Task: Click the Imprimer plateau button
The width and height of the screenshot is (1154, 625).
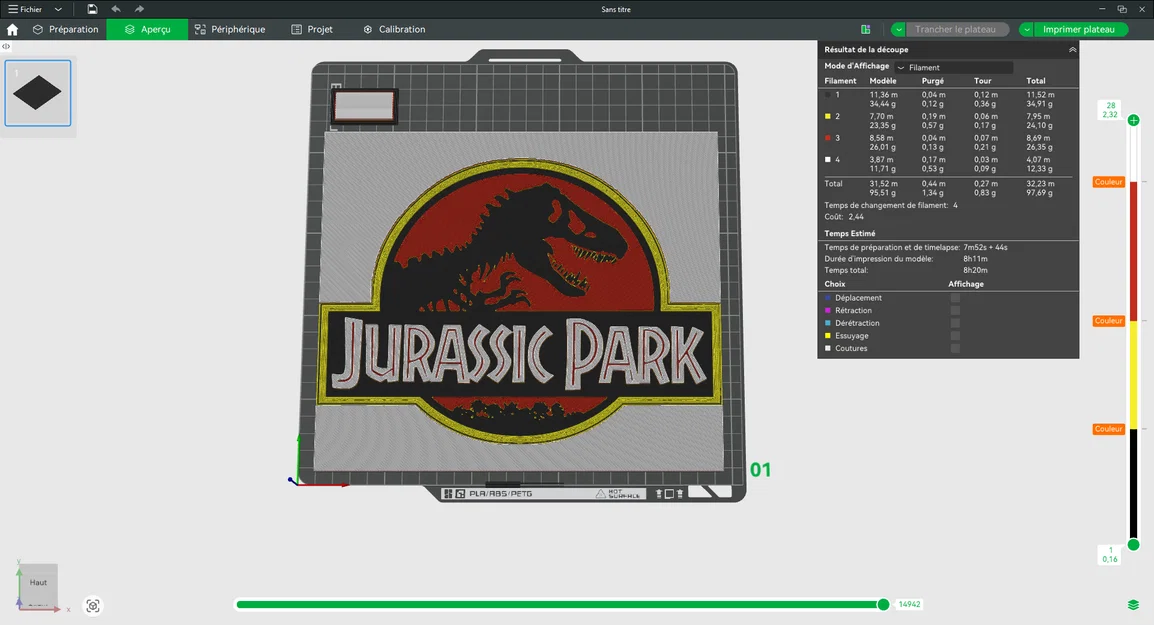Action: (x=1081, y=29)
